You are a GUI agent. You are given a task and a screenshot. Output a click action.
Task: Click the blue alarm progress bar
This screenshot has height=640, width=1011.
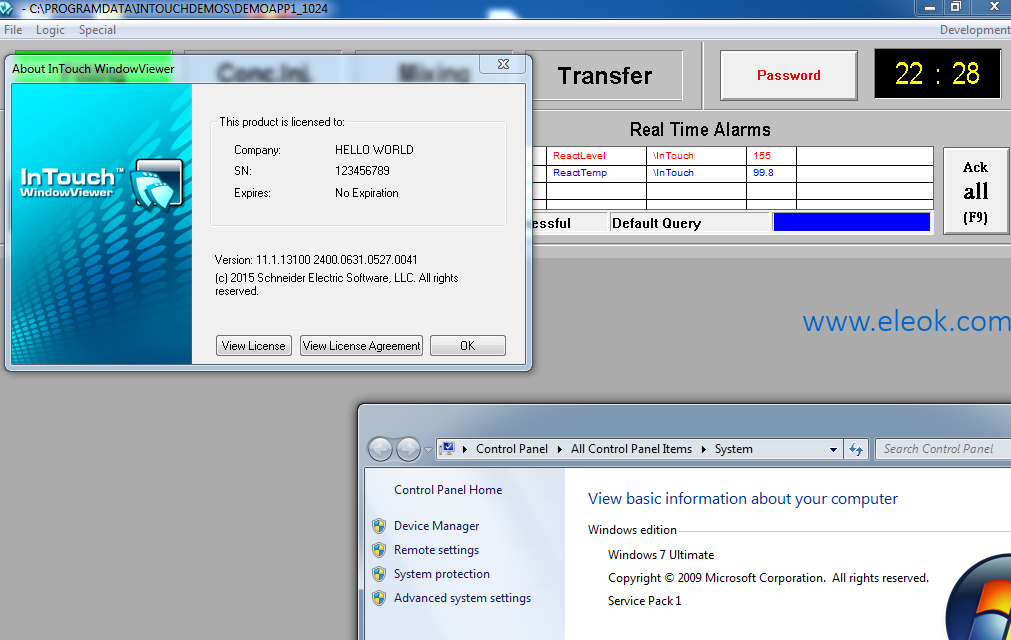click(852, 222)
